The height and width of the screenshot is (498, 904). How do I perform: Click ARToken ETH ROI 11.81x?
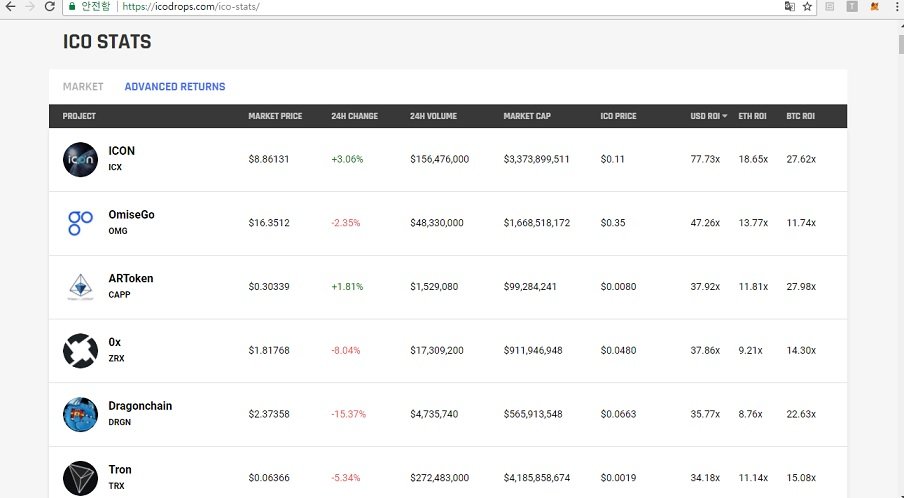pos(753,286)
